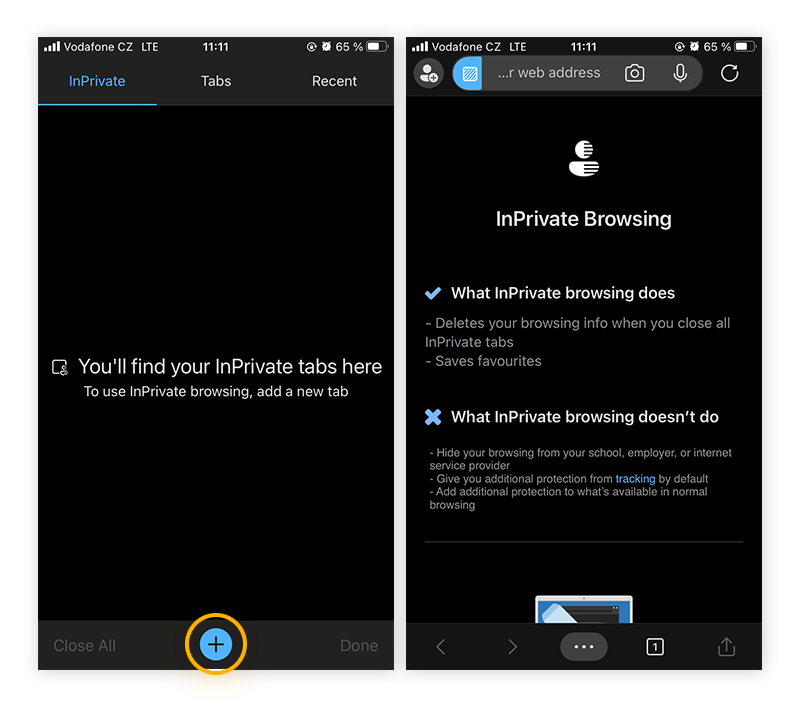Select the Recent tab
800x707 pixels.
point(334,81)
